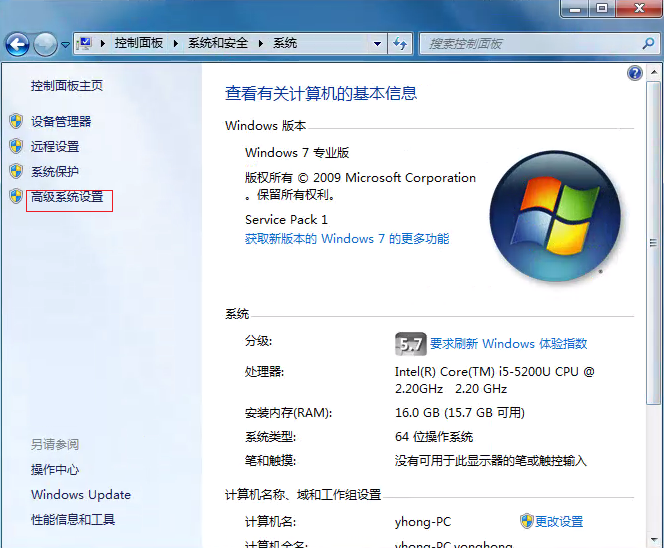Open 获取新版本的 Windows 7 的更多功能 link
This screenshot has height=548, width=664.
[347, 239]
